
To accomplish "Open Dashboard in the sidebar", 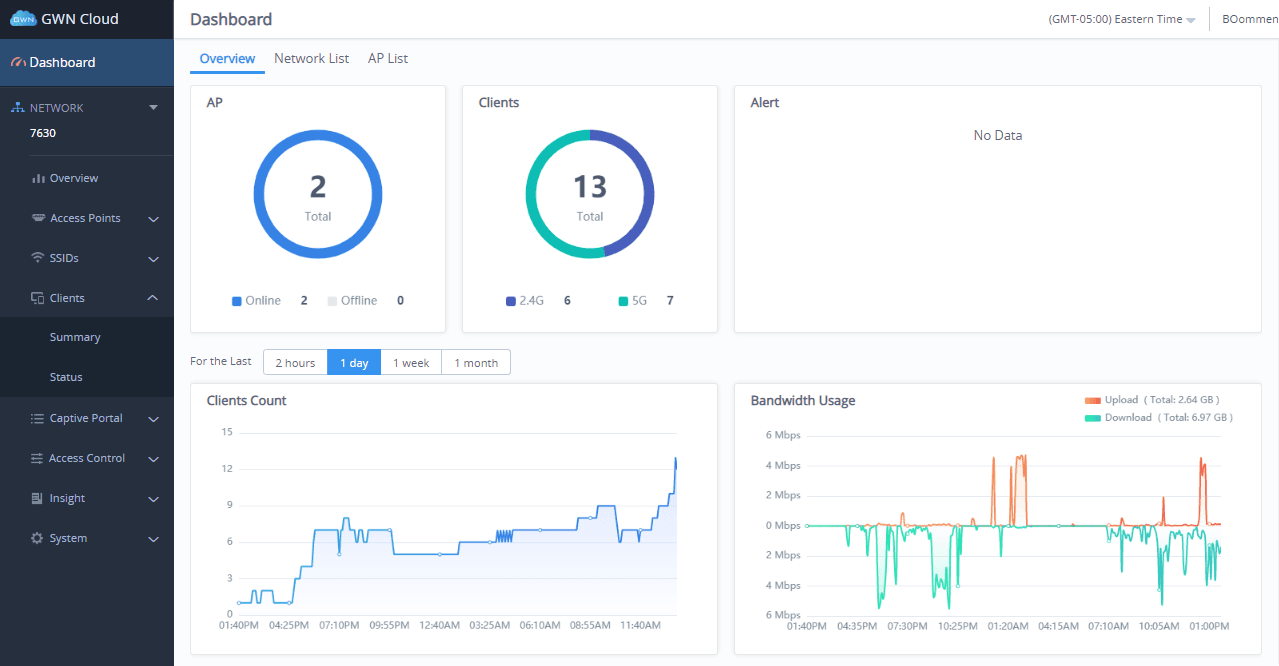I will [87, 62].
